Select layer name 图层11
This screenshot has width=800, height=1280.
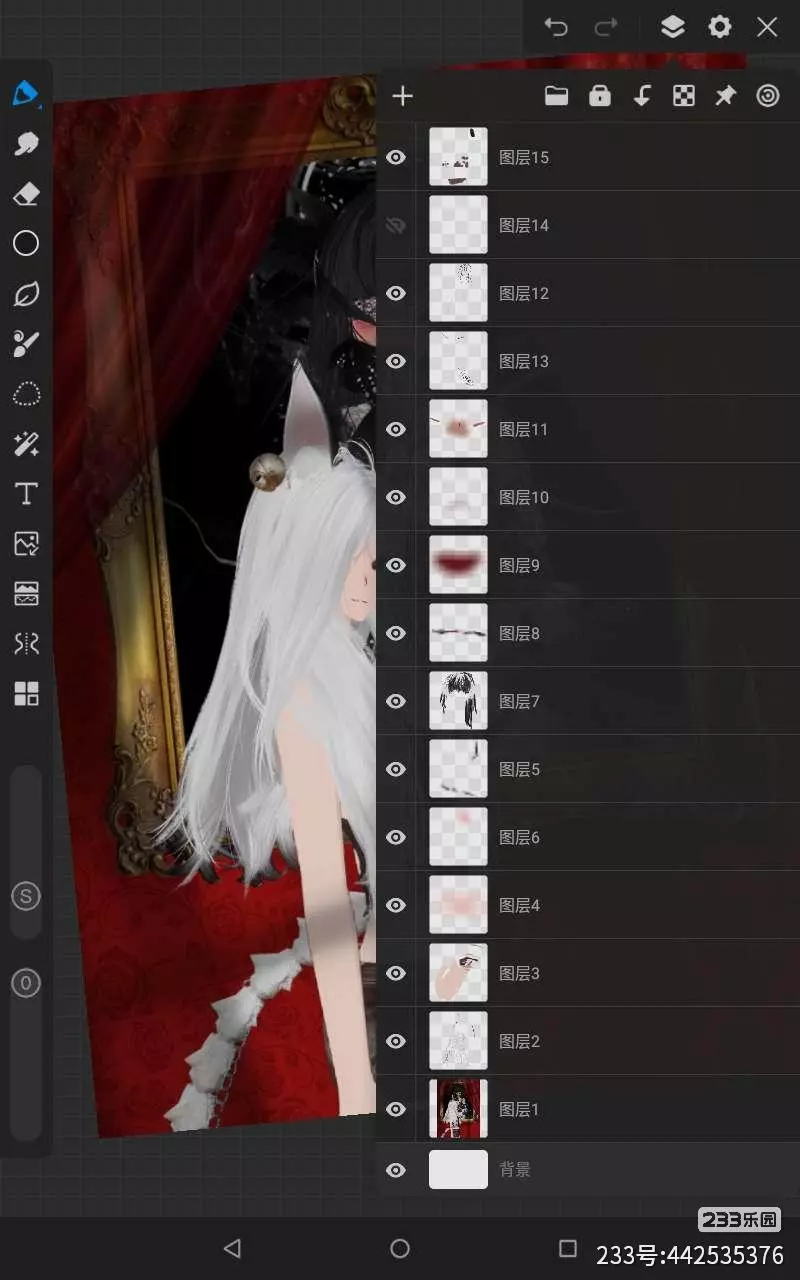(524, 429)
